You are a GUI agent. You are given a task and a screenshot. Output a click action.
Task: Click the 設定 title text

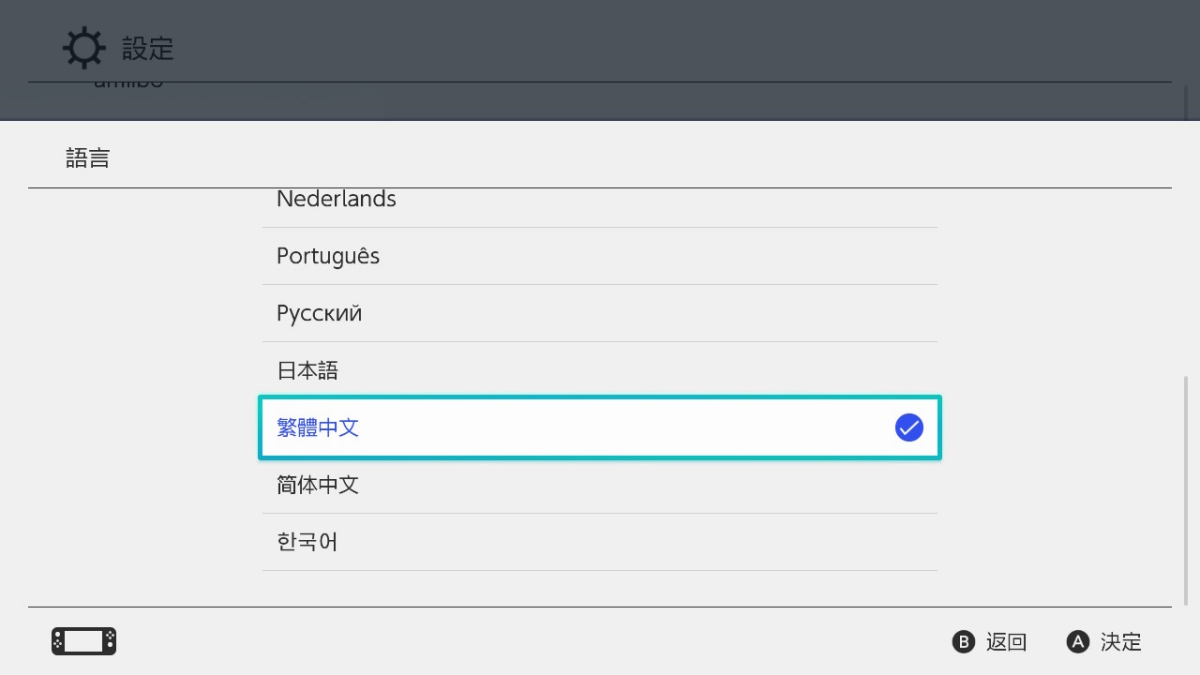click(x=148, y=48)
